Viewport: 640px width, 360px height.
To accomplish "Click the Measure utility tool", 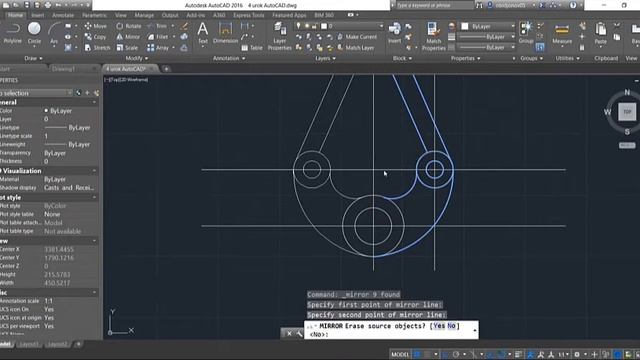I will click(562, 33).
